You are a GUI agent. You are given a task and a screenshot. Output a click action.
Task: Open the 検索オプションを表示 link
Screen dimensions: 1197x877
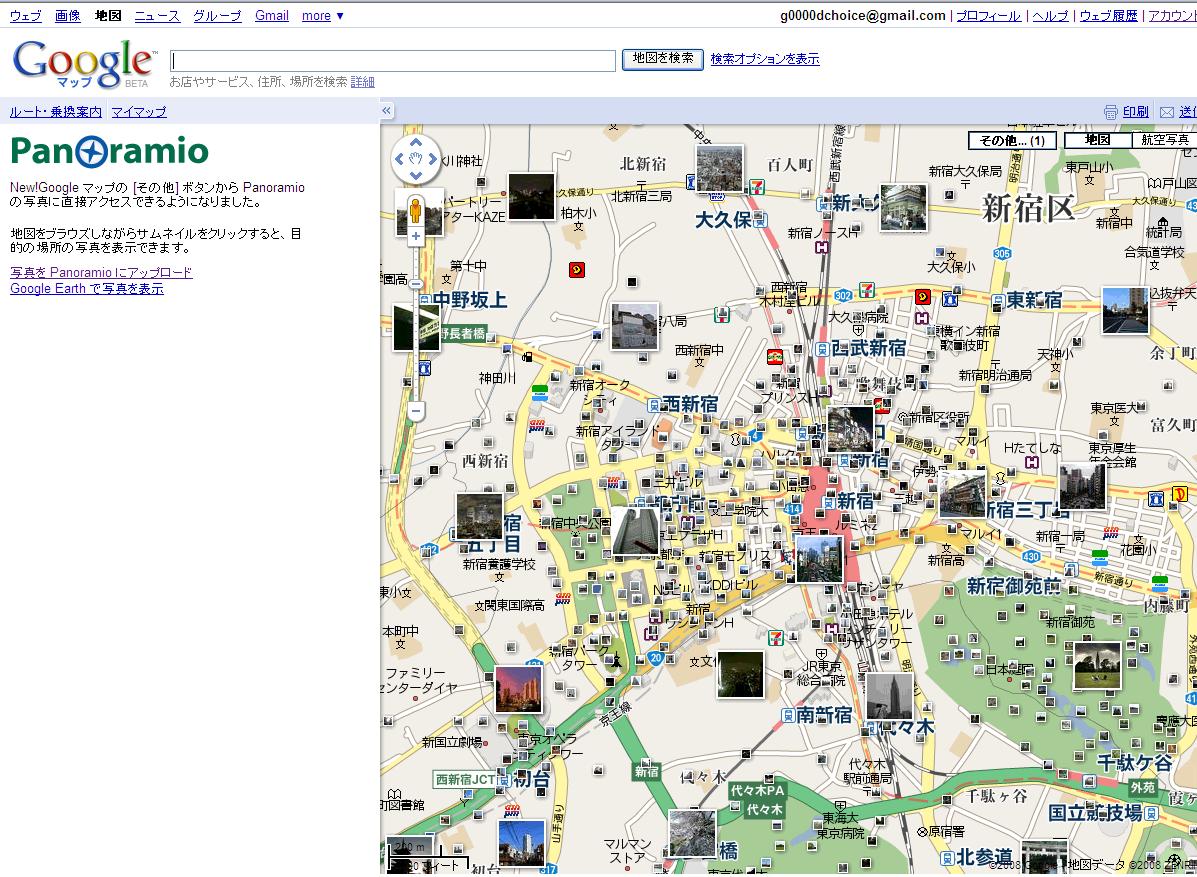pos(765,59)
